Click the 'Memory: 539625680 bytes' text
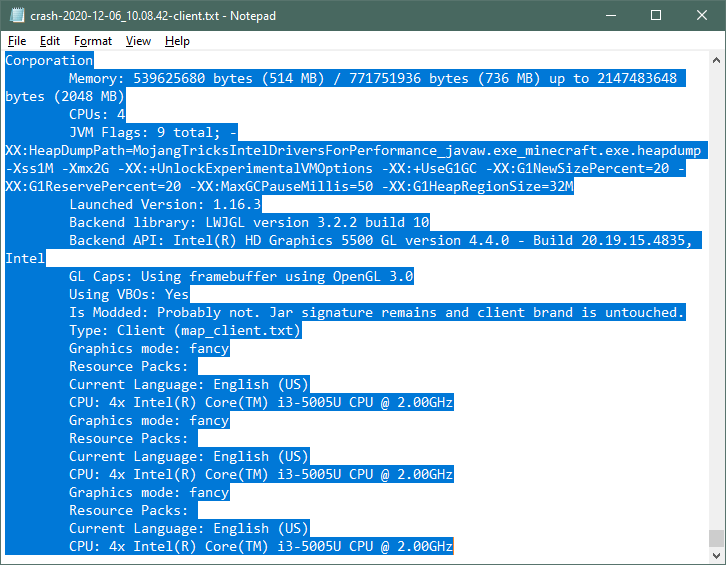Image resolution: width=726 pixels, height=565 pixels. click(161, 78)
